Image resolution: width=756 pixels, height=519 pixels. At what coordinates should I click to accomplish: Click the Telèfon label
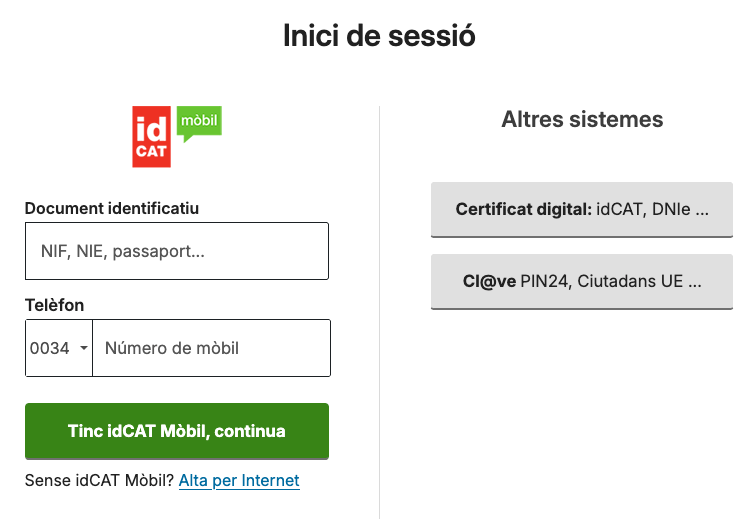tap(54, 305)
